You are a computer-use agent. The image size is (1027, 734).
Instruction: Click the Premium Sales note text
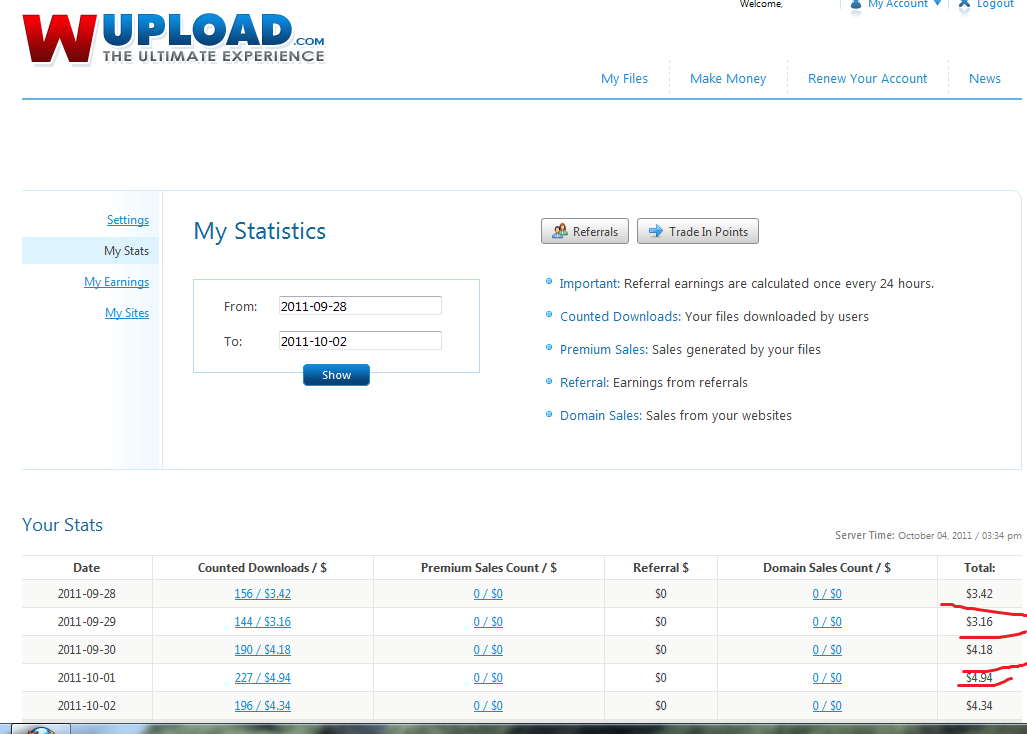click(690, 350)
